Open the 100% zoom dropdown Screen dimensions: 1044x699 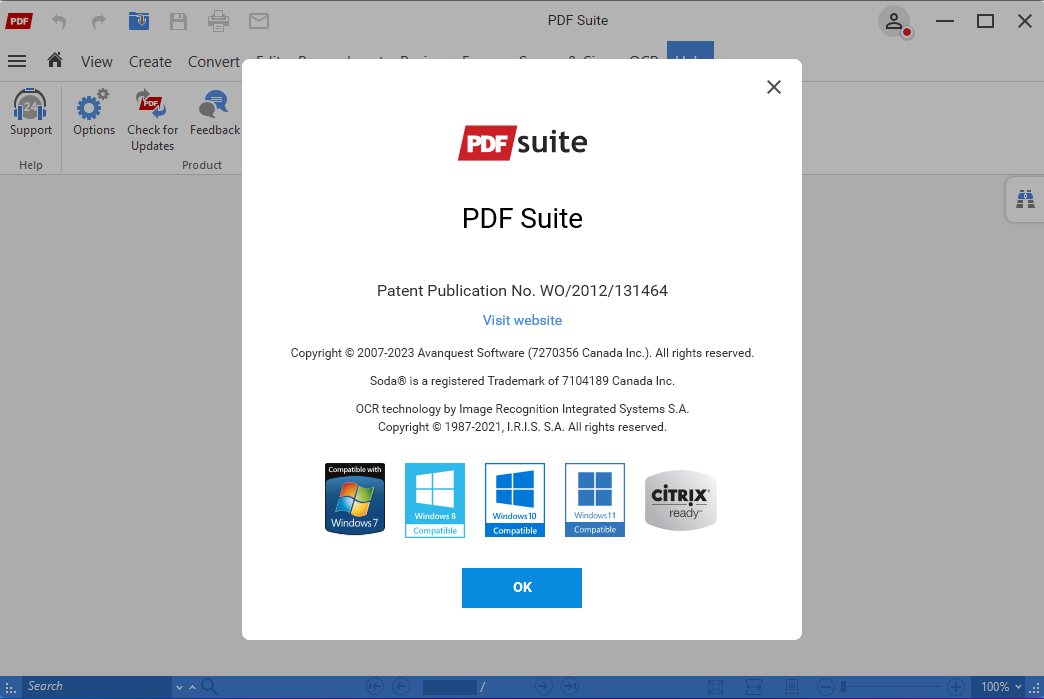coord(1001,686)
